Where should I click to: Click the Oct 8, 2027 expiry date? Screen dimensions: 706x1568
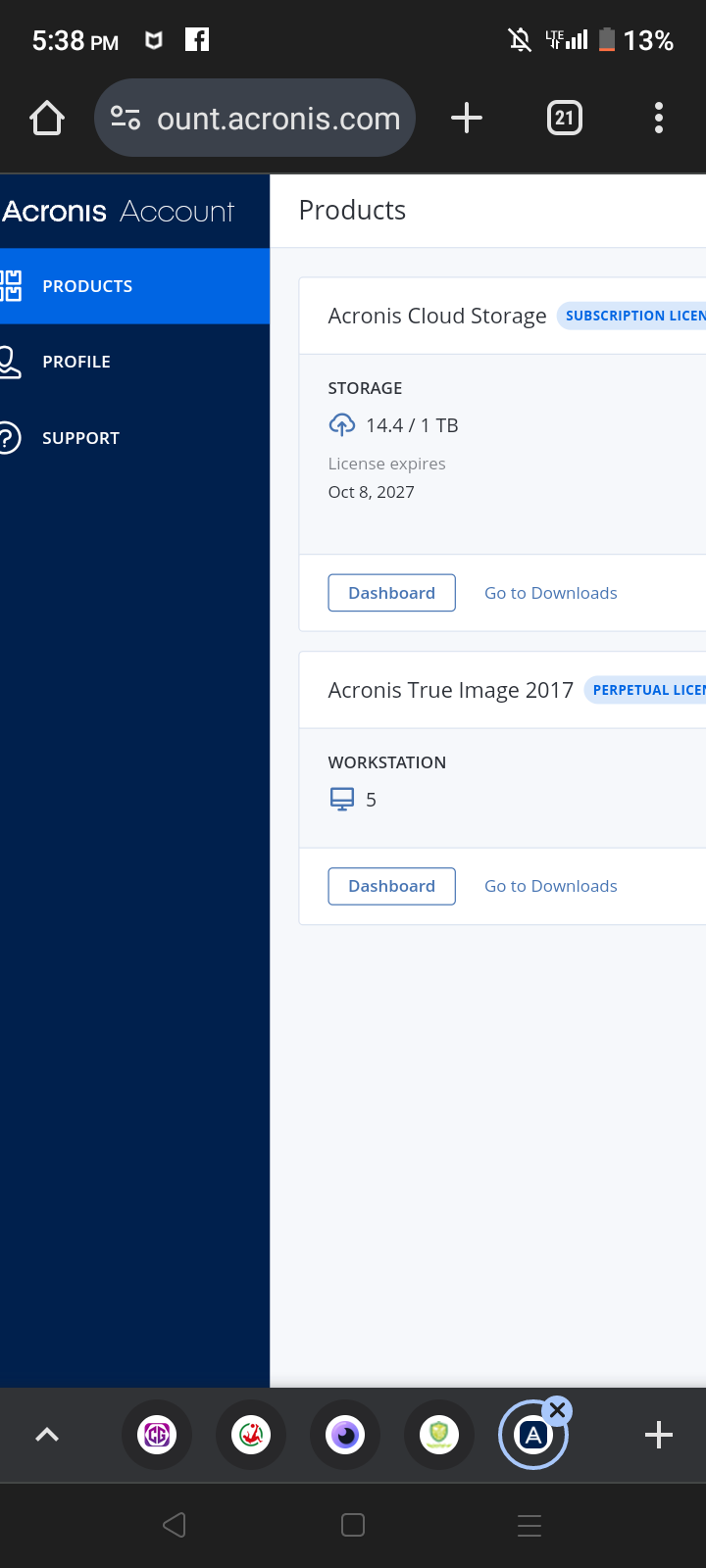371,492
